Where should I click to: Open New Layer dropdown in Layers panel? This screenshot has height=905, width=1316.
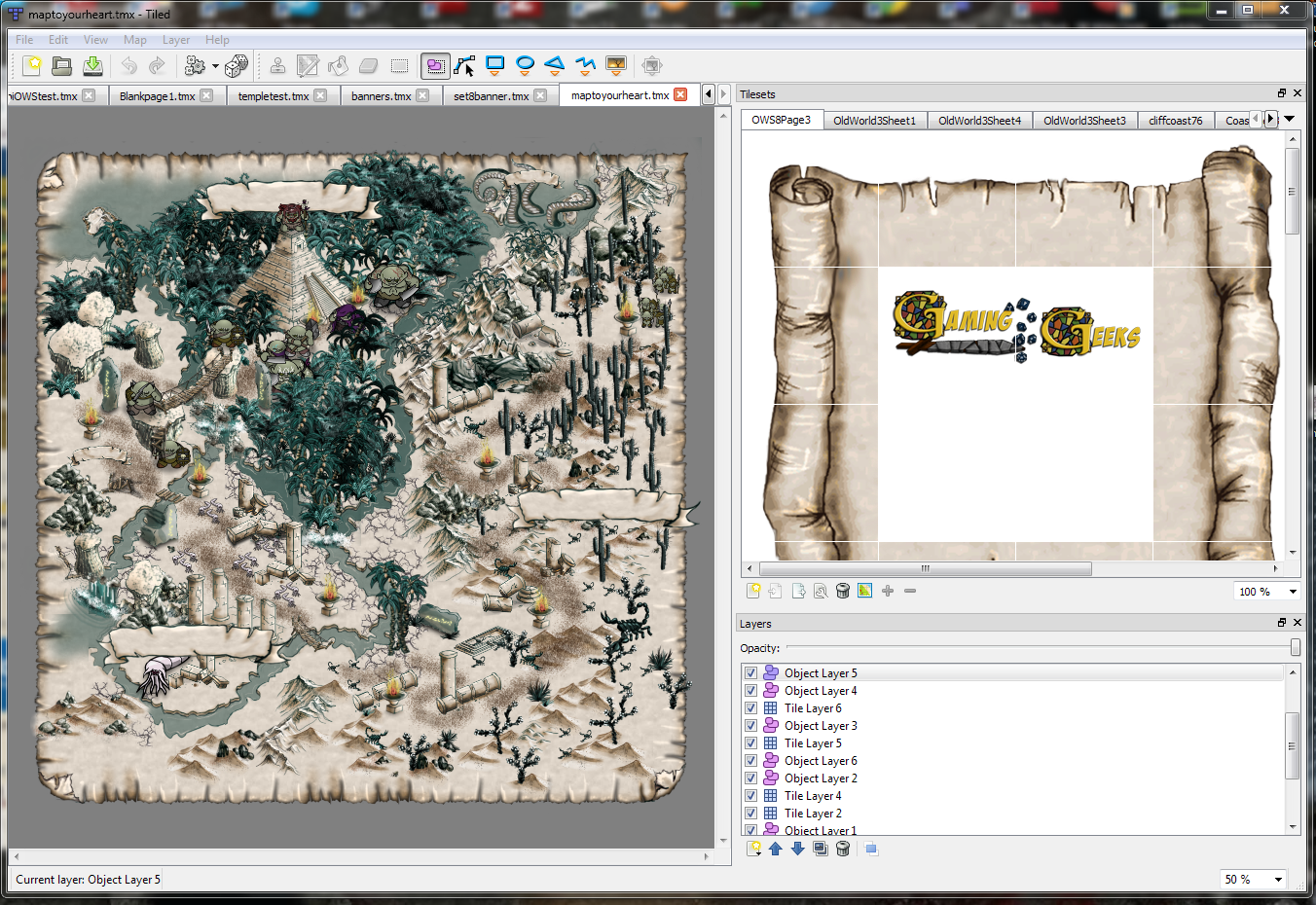tap(753, 849)
